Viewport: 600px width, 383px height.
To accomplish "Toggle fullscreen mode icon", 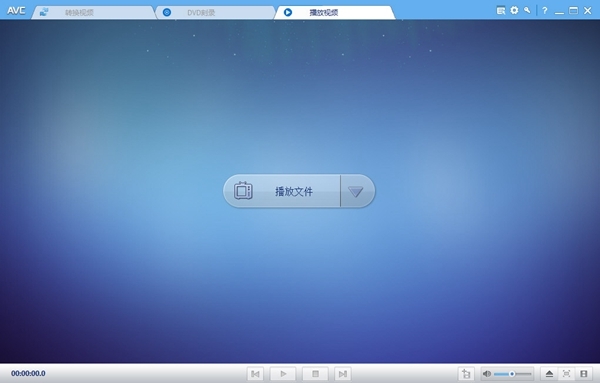I will pyautogui.click(x=566, y=374).
